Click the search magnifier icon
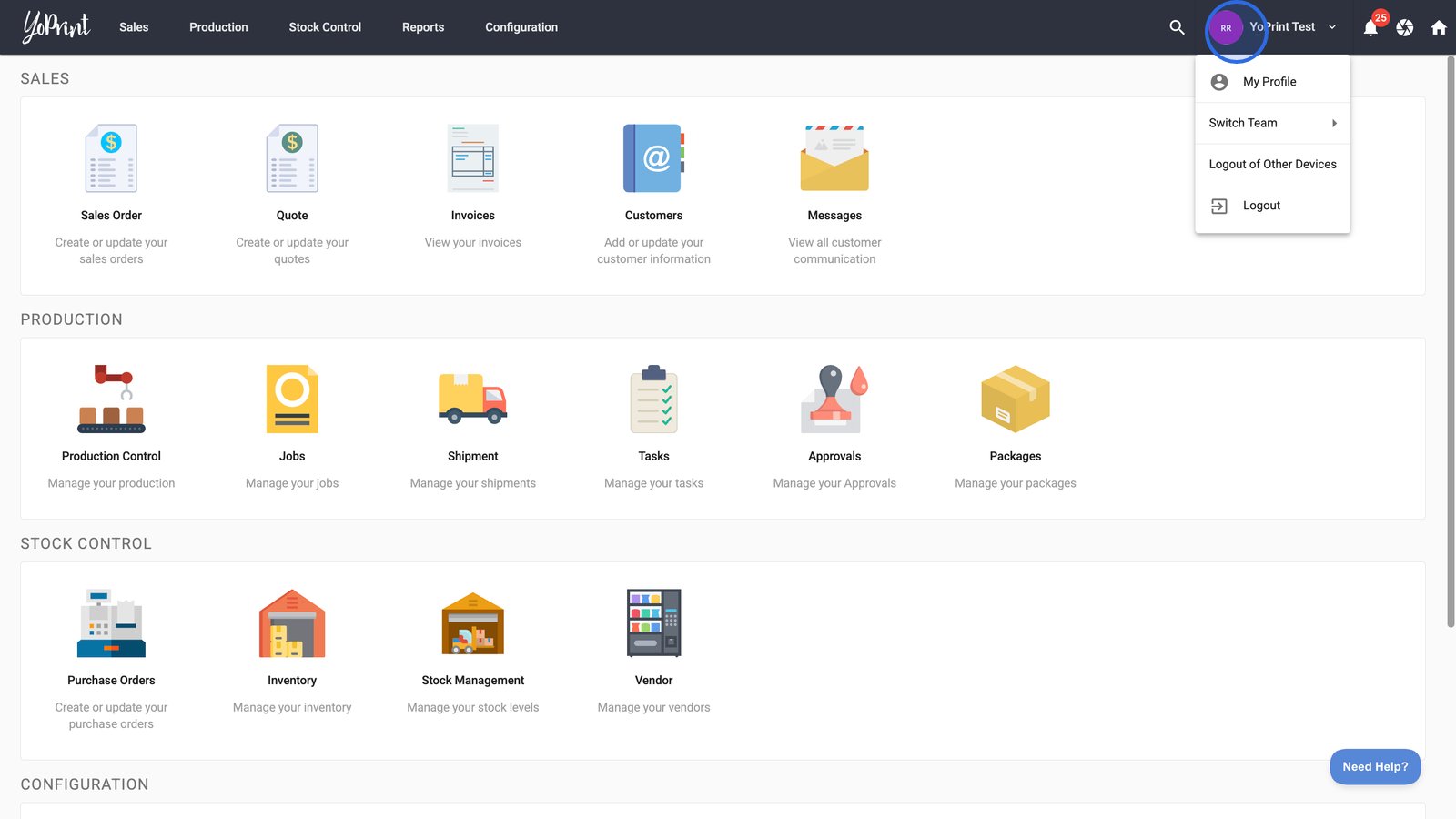1456x819 pixels. (1177, 27)
